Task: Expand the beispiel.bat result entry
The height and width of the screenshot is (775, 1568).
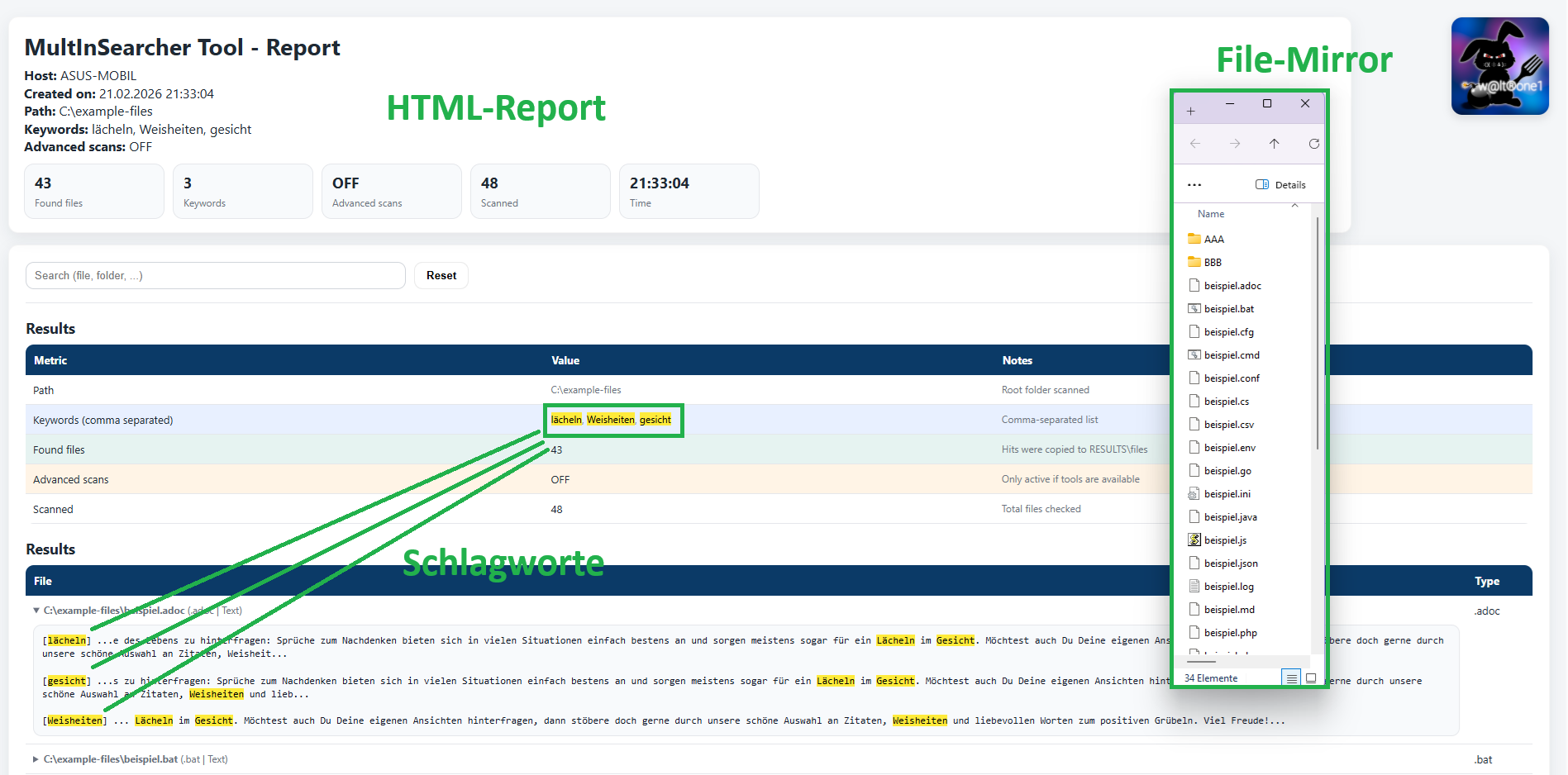Action: pos(36,759)
